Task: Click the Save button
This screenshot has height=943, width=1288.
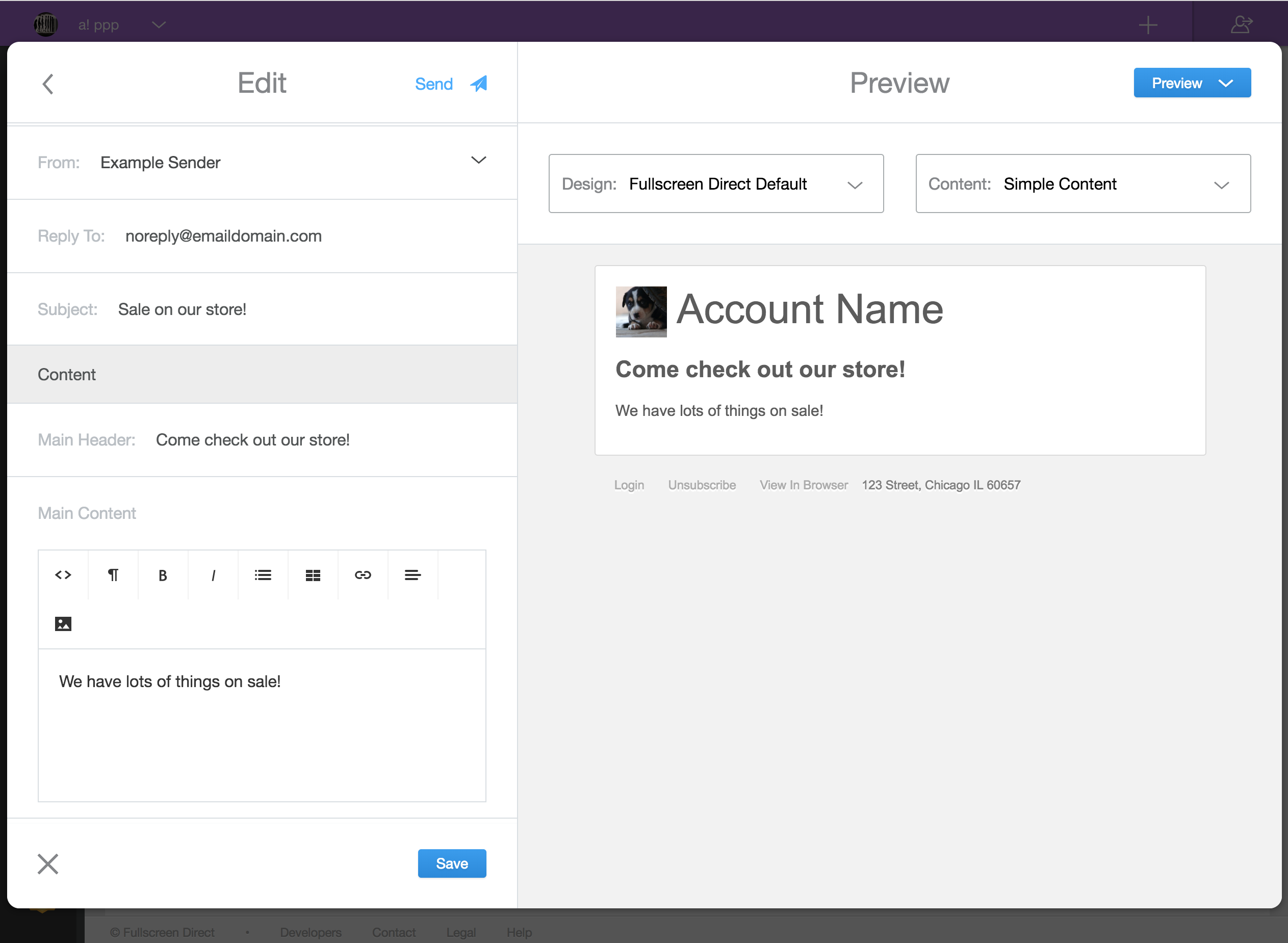Action: [452, 863]
